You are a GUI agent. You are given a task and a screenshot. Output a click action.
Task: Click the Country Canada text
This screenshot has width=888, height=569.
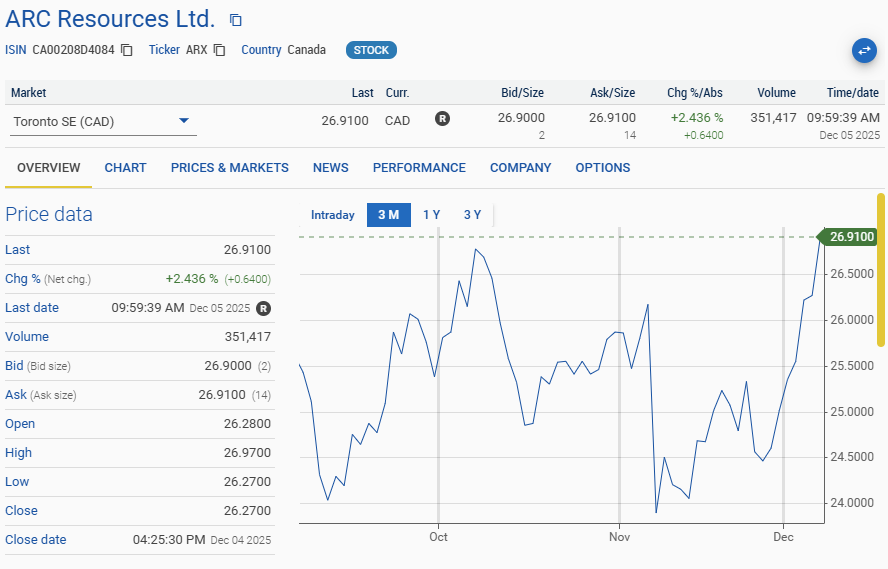[283, 50]
